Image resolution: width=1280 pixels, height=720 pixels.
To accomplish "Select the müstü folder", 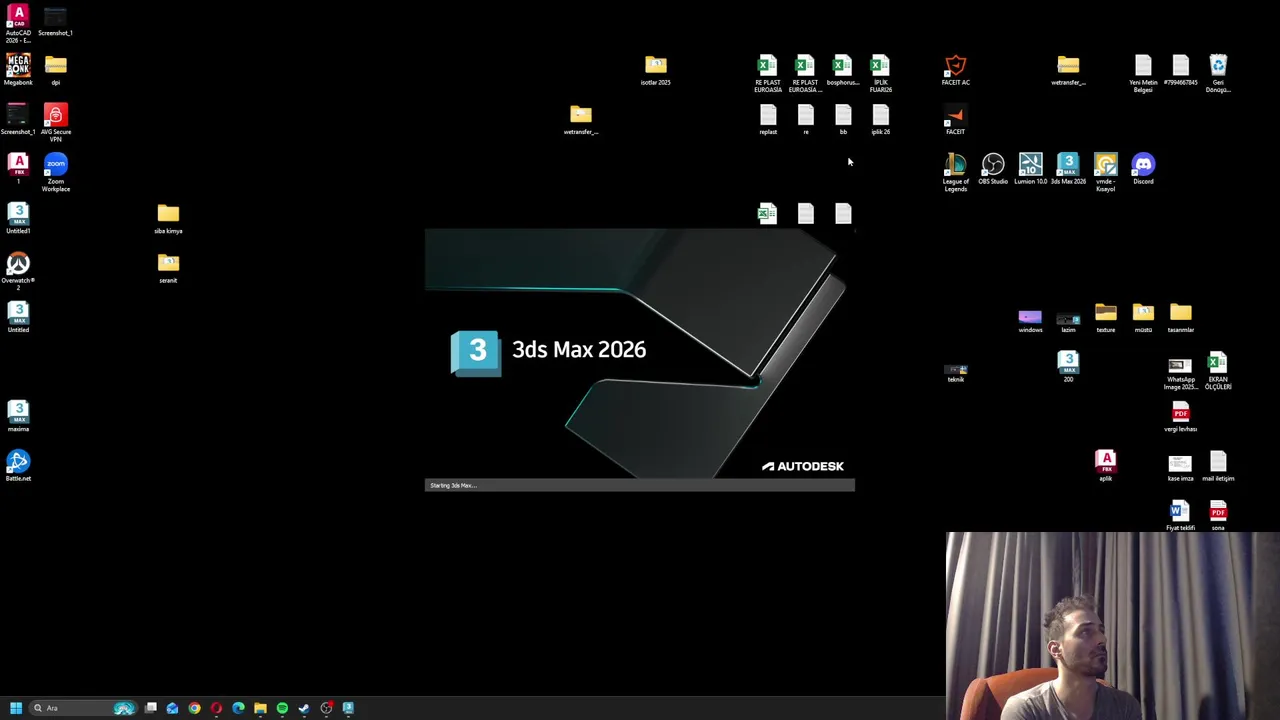I will pyautogui.click(x=1143, y=317).
